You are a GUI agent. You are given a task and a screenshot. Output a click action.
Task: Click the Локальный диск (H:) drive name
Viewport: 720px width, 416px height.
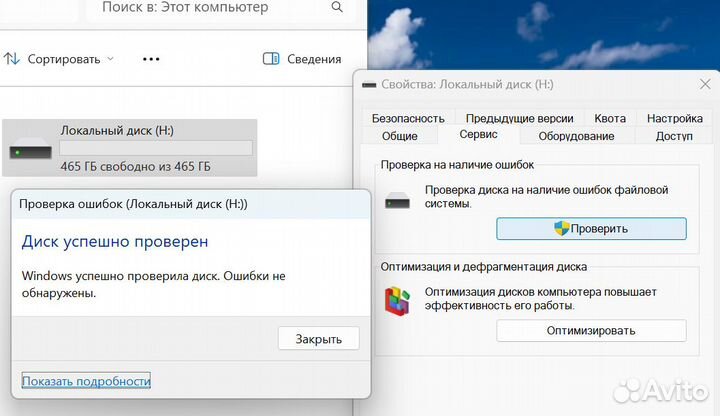[x=117, y=131]
